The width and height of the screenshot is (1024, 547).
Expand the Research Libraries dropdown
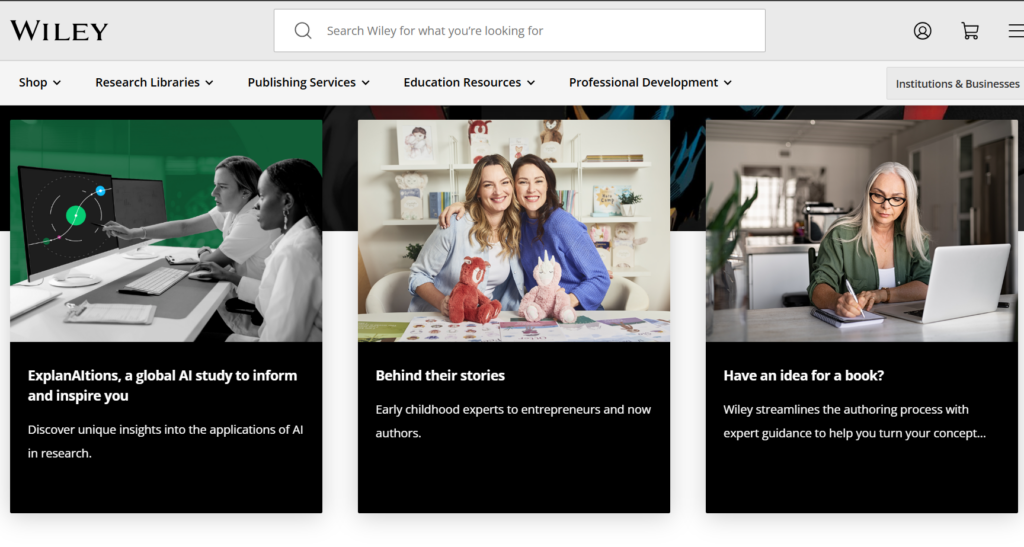point(154,82)
